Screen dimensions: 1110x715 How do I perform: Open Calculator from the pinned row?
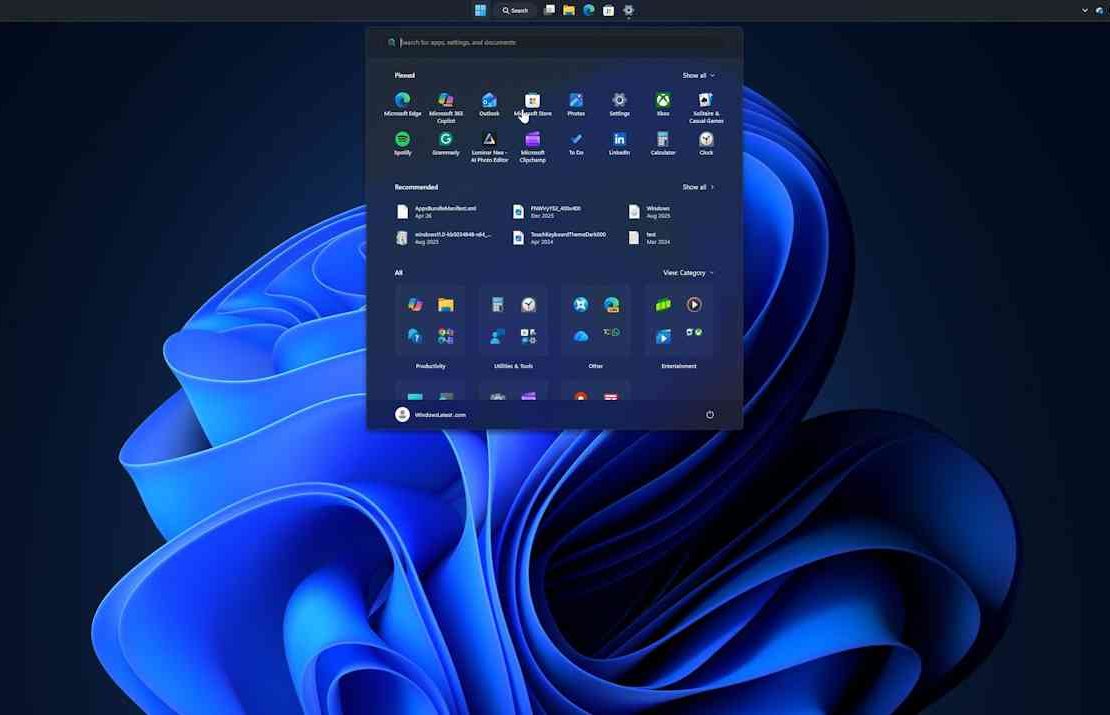[x=663, y=143]
